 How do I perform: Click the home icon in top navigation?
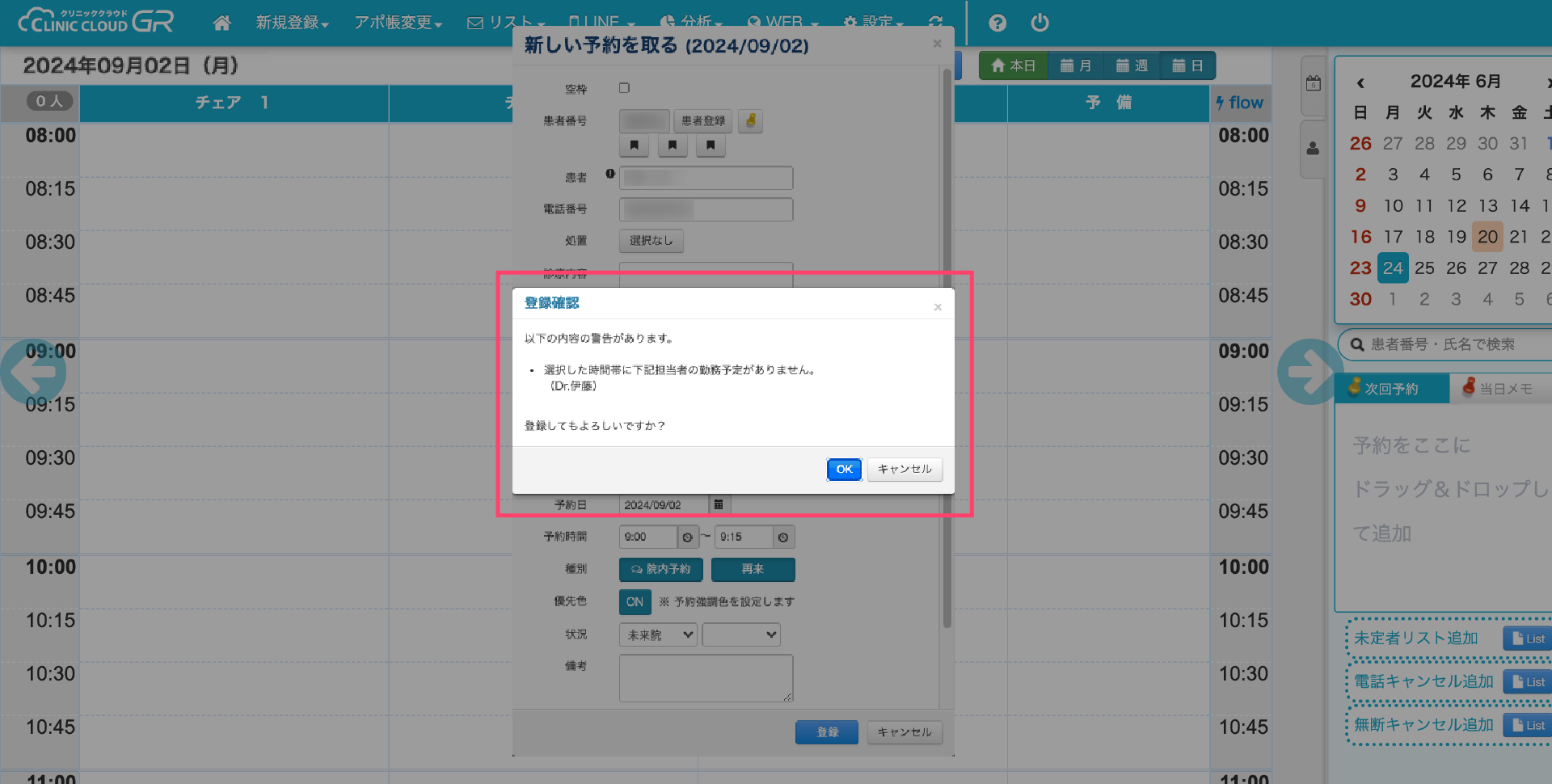coord(221,23)
